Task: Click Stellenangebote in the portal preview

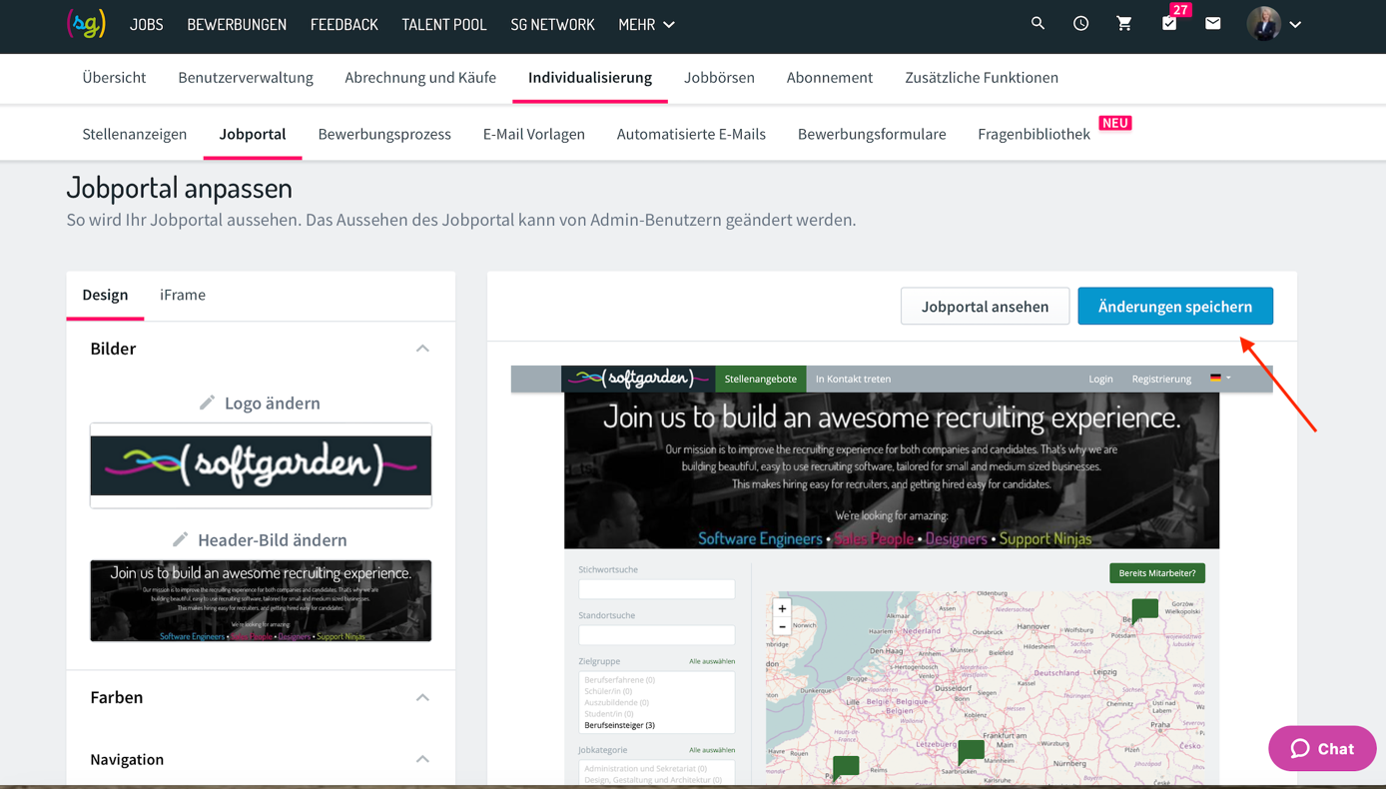Action: 763,380
